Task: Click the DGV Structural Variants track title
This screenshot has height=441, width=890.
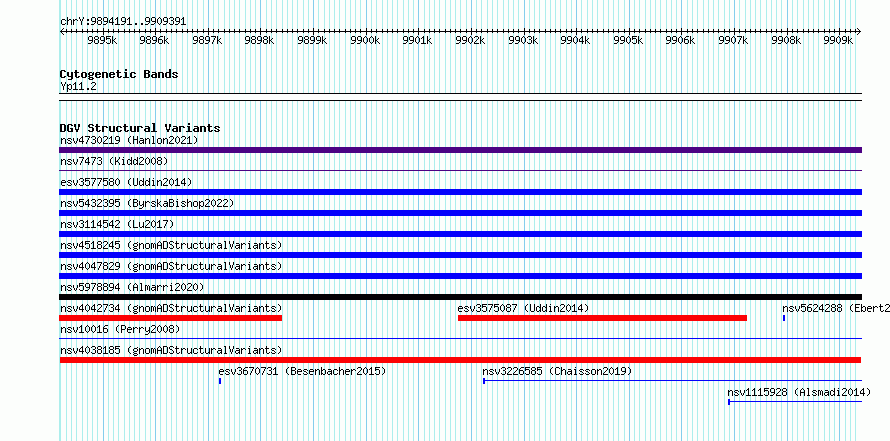Action: pos(140,128)
